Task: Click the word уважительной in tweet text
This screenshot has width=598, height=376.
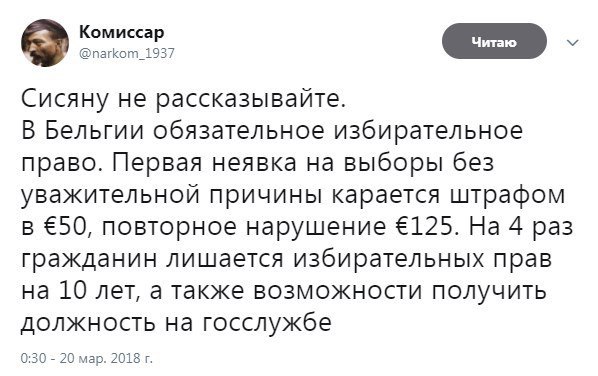Action: 111,195
